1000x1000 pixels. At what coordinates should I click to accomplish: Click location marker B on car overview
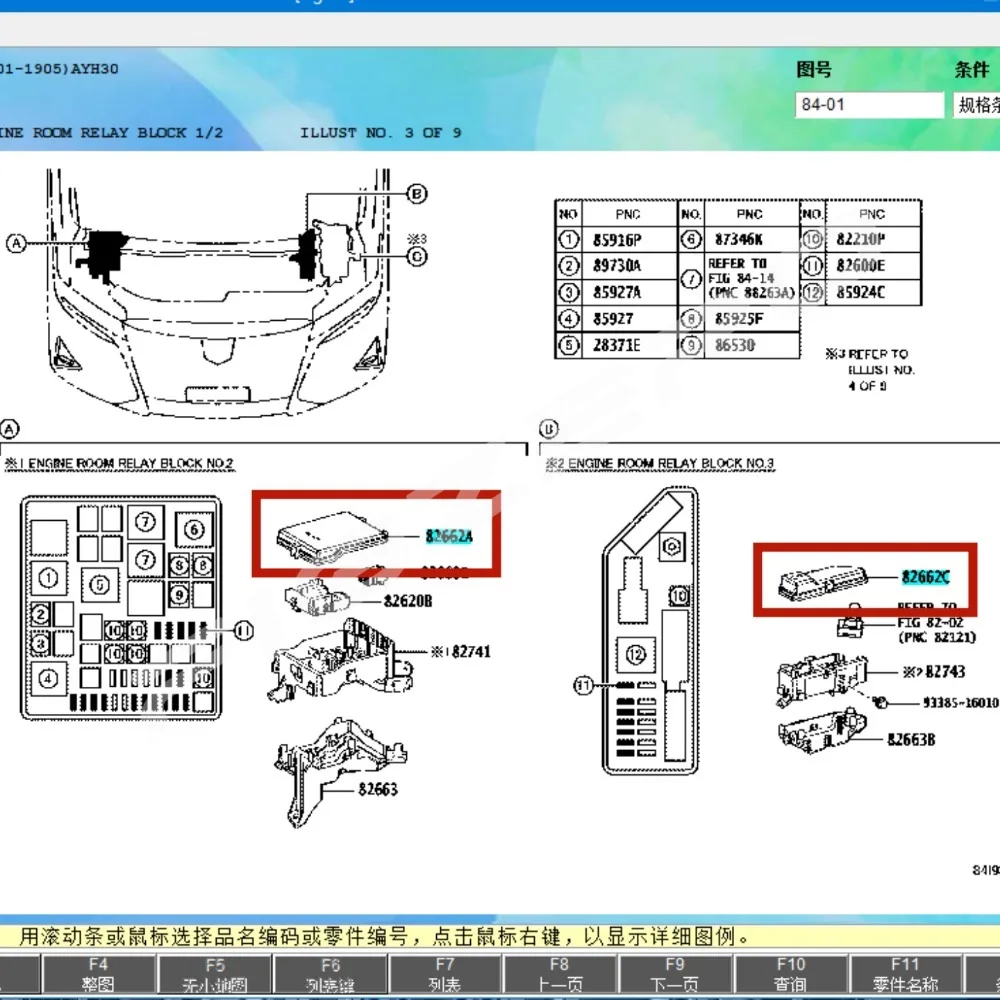pyautogui.click(x=417, y=193)
